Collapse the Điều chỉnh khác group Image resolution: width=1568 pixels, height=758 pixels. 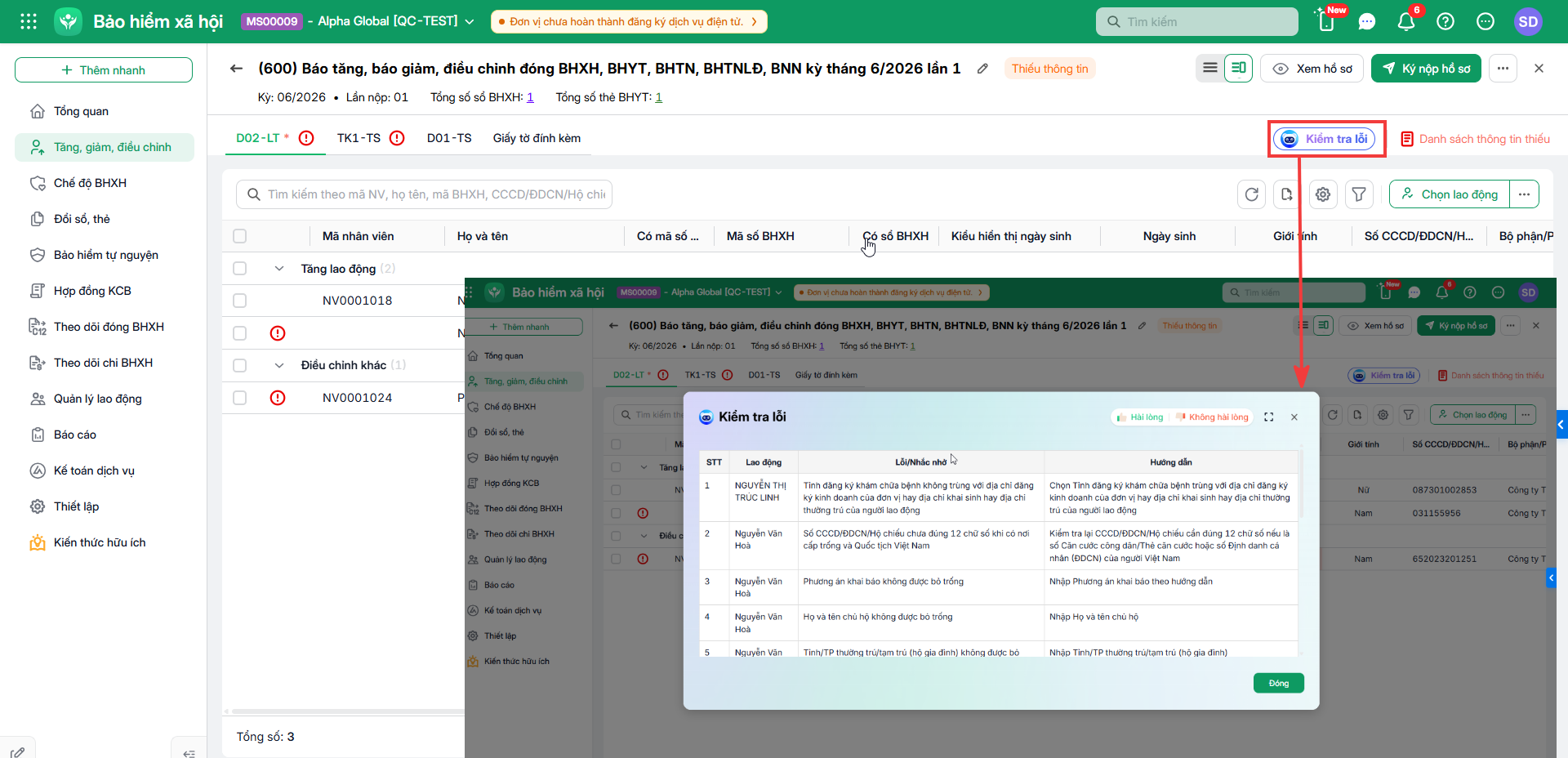click(x=278, y=365)
